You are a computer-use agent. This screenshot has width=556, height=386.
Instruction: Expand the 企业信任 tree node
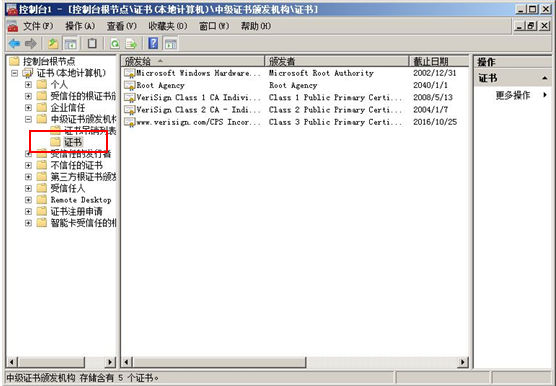pyautogui.click(x=28, y=108)
